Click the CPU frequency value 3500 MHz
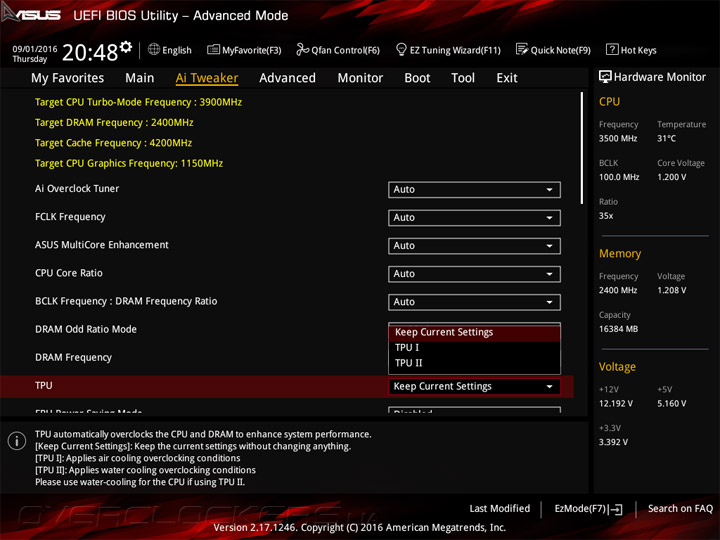 coord(618,138)
